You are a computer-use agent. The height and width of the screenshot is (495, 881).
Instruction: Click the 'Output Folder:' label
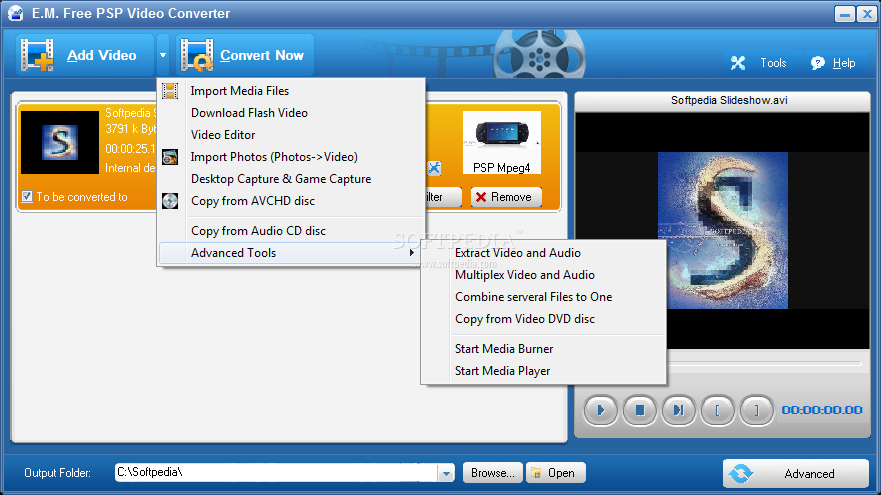tap(57, 473)
